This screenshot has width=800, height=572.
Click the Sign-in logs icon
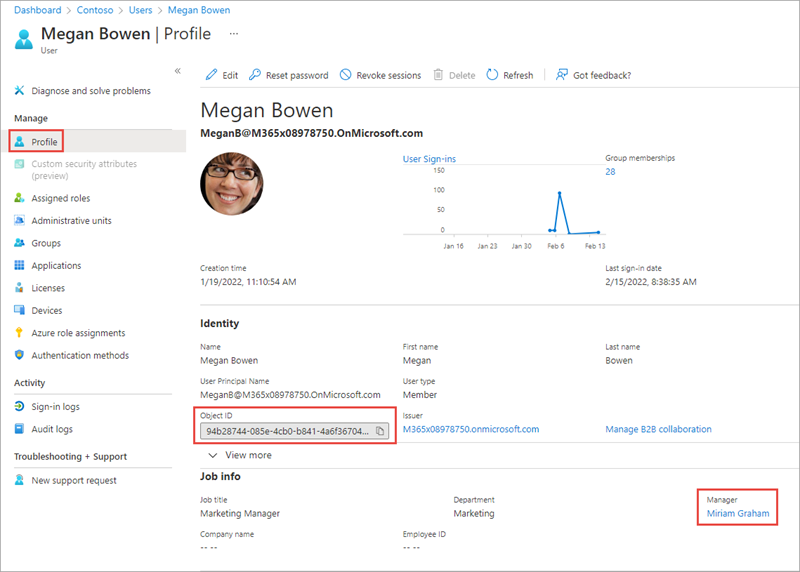coord(19,406)
